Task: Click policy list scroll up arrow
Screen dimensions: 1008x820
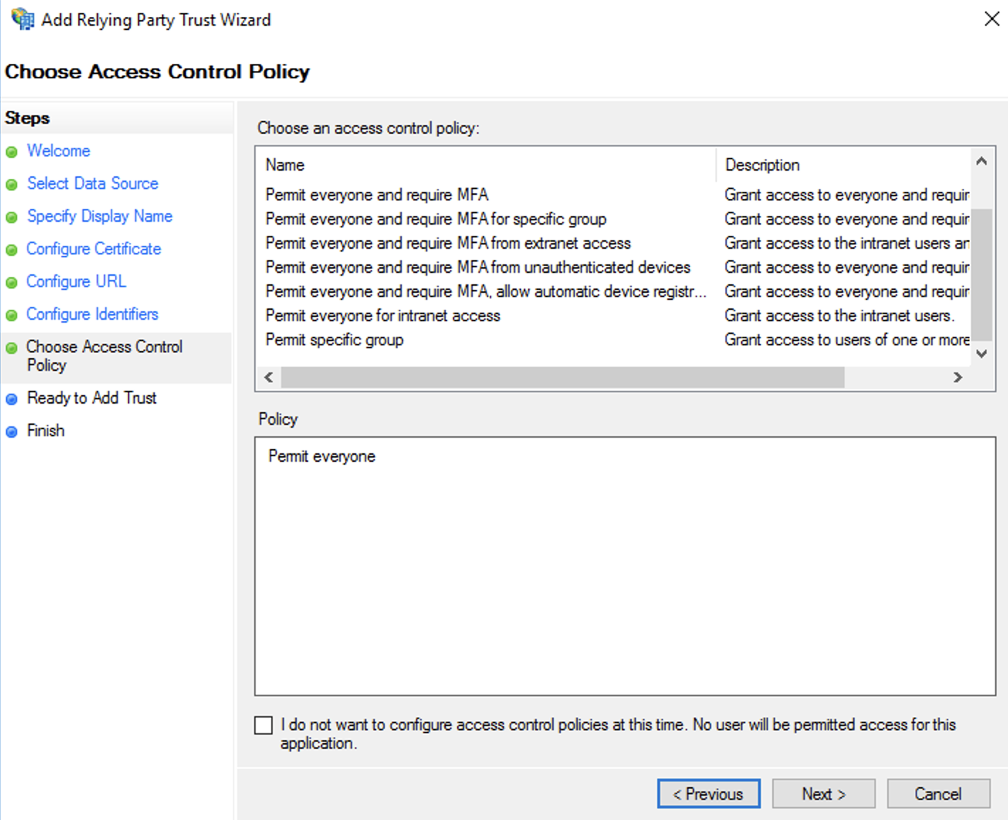Action: pyautogui.click(x=981, y=161)
